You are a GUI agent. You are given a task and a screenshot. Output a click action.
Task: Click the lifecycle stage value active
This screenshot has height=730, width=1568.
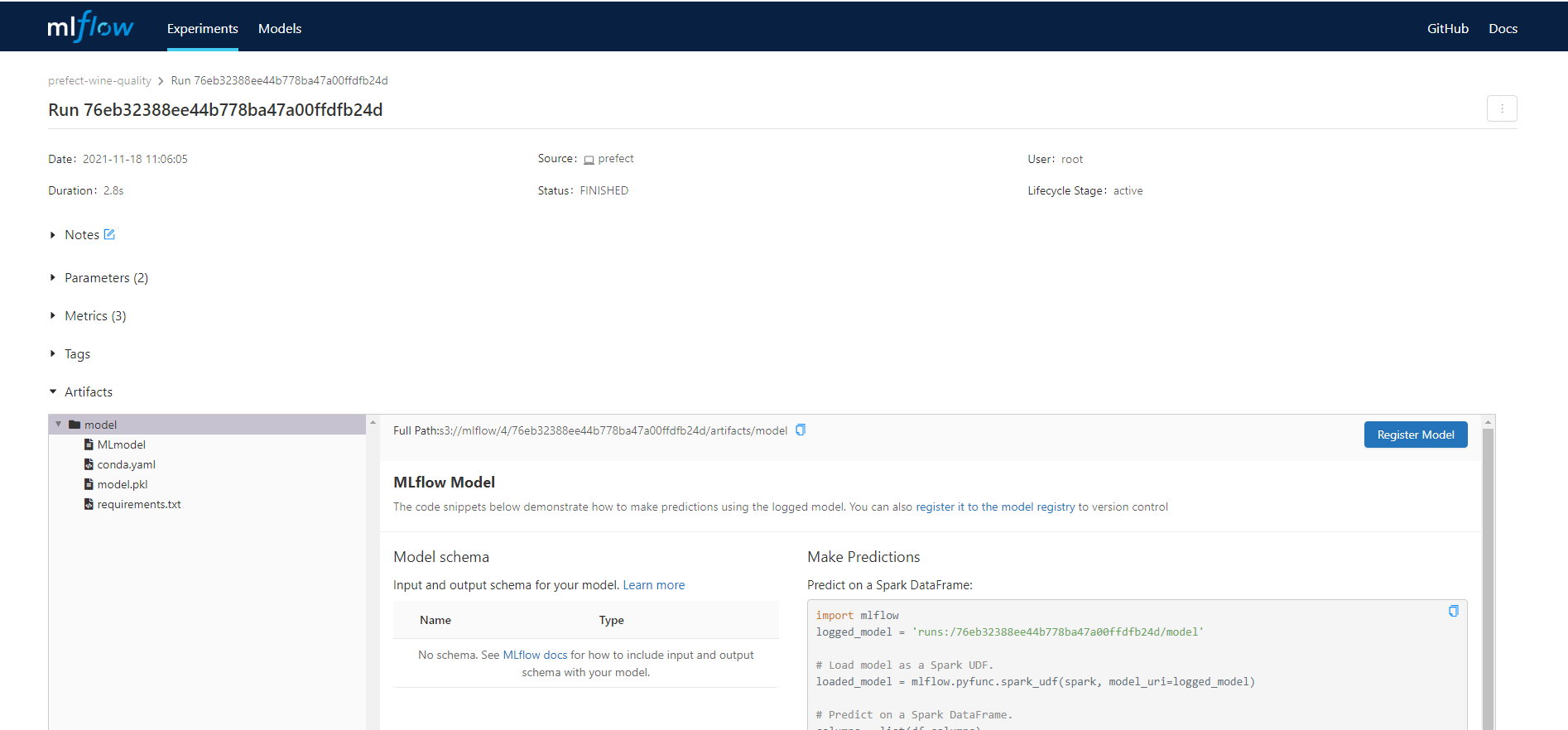tap(1128, 190)
